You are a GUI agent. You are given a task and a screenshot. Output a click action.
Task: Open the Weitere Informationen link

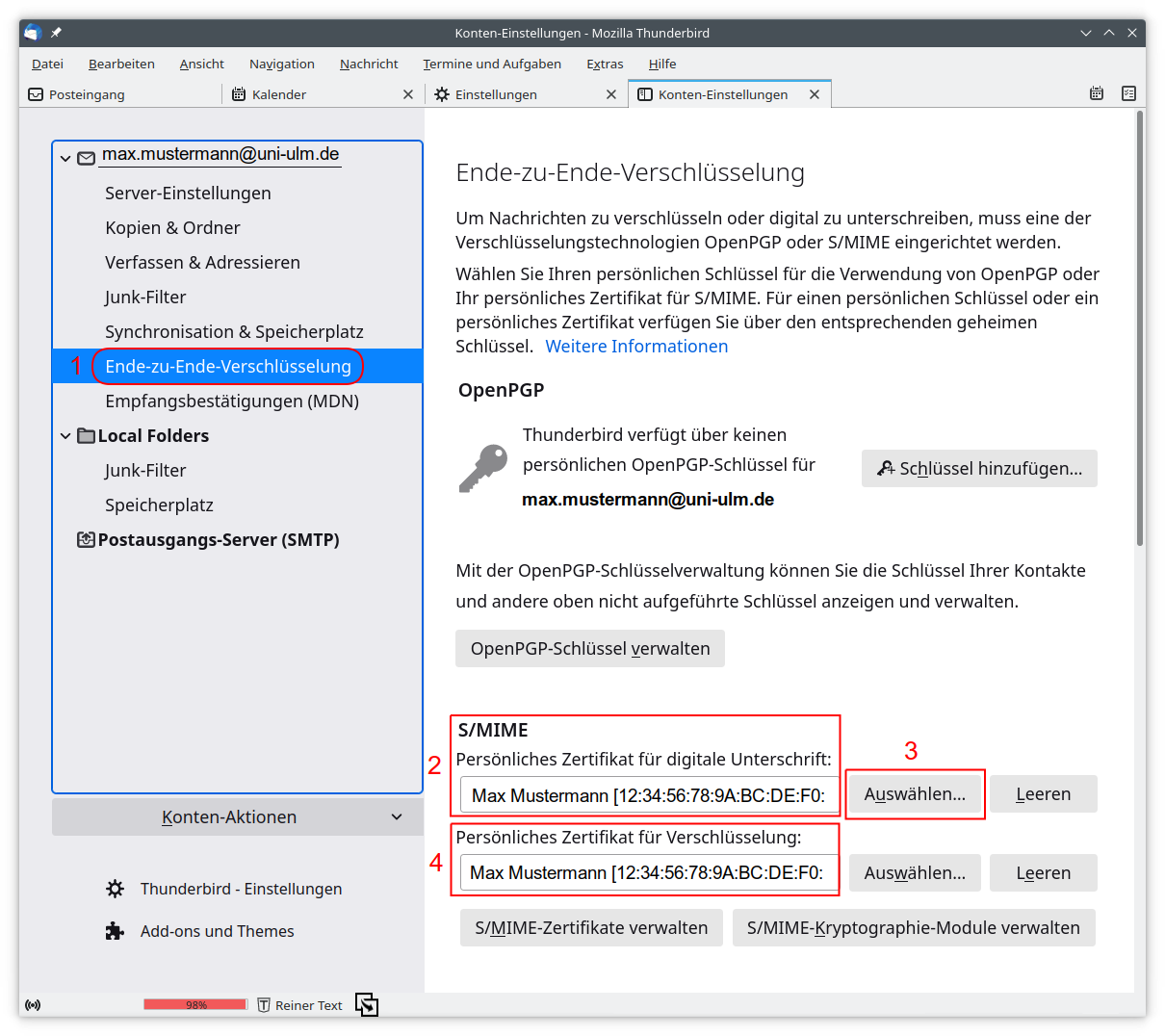point(636,347)
